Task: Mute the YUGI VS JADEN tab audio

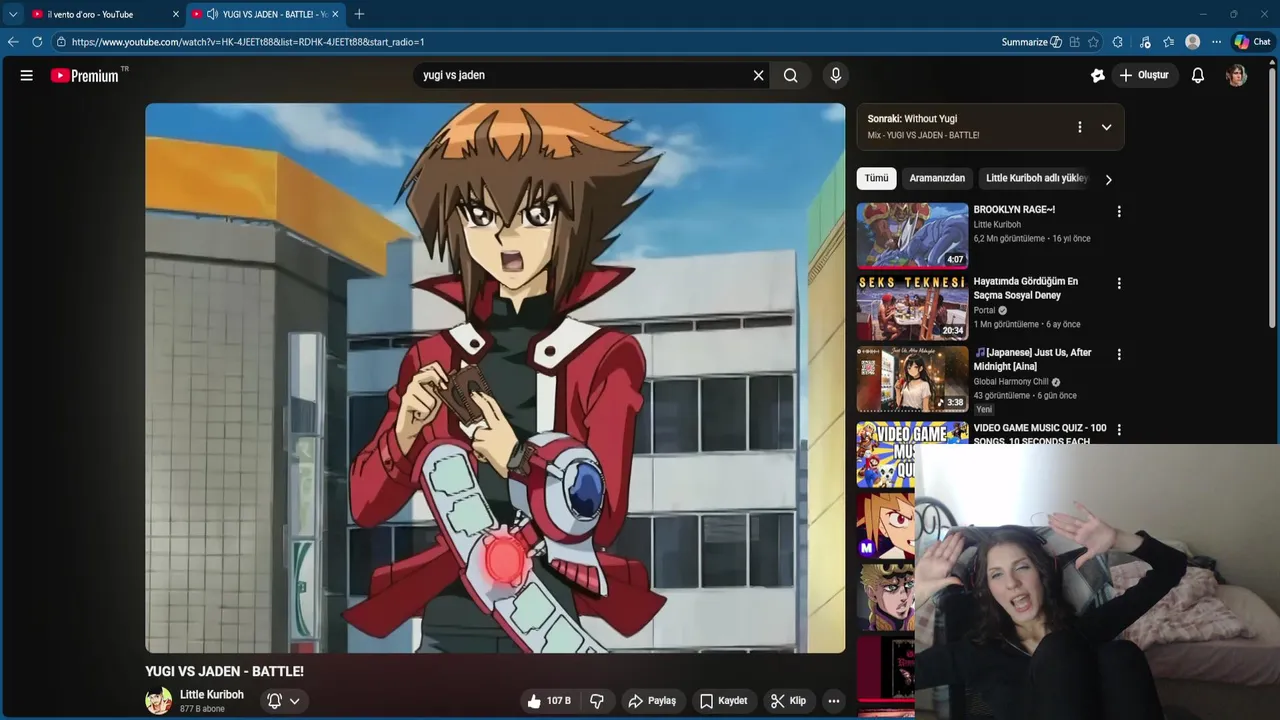Action: tap(212, 14)
